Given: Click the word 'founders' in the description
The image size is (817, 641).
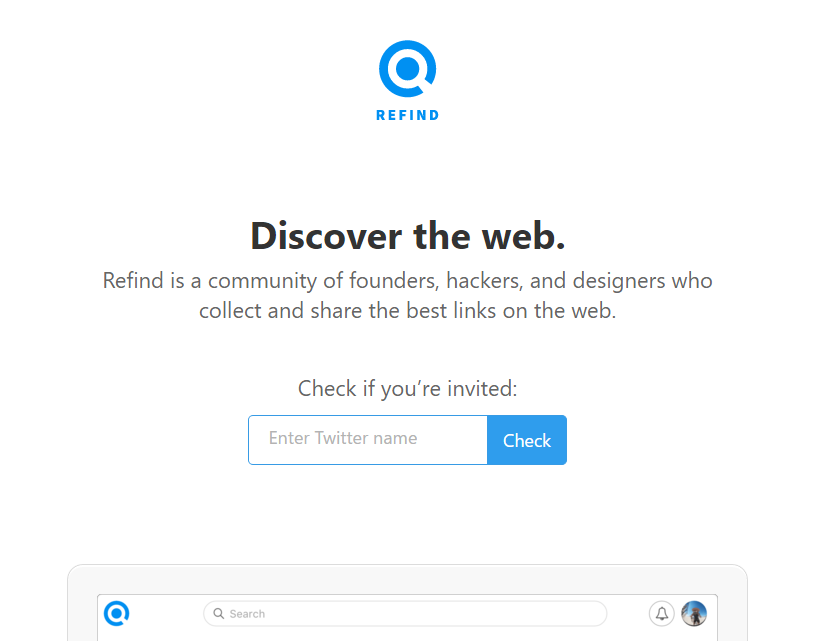Looking at the screenshot, I should pos(394,281).
